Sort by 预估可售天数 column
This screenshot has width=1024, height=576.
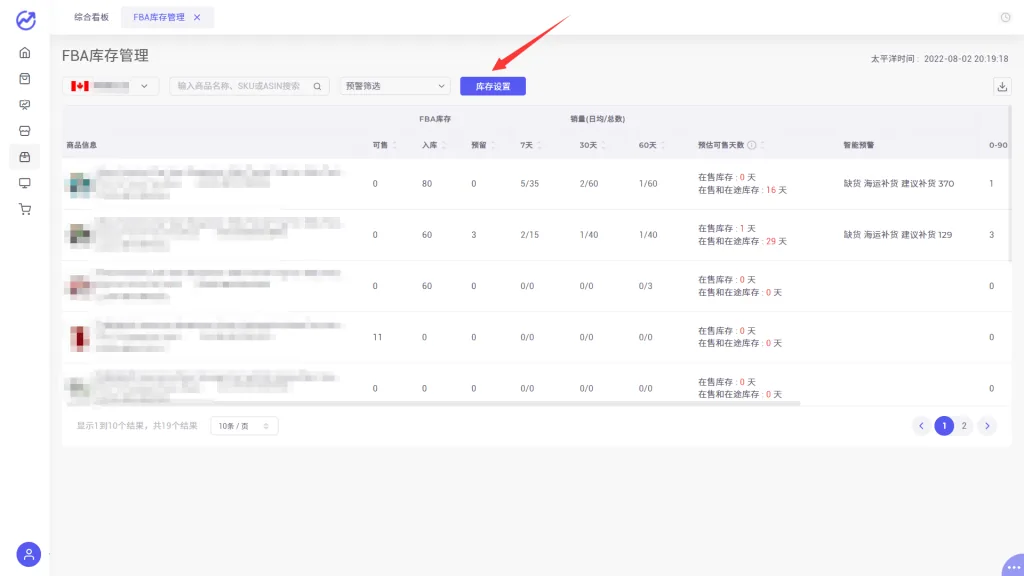click(x=762, y=145)
